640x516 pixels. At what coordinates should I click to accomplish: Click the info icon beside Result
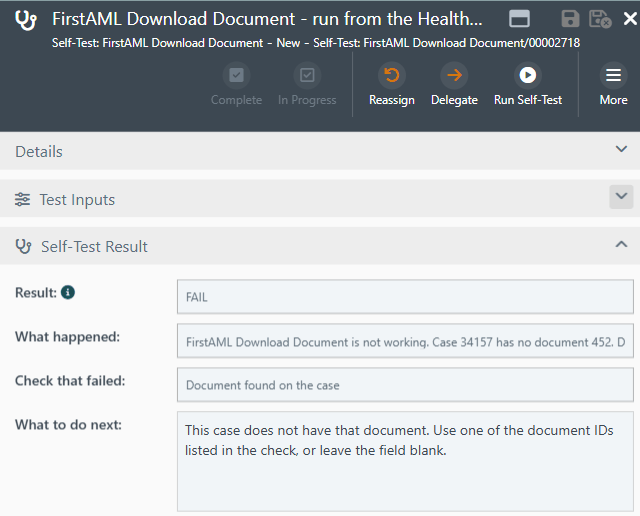tap(68, 292)
